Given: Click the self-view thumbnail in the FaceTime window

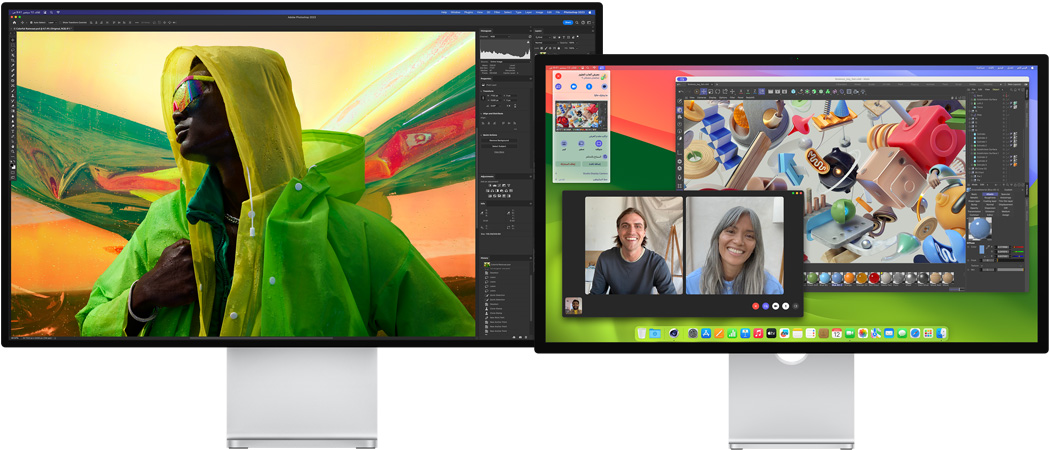Looking at the screenshot, I should tap(574, 305).
